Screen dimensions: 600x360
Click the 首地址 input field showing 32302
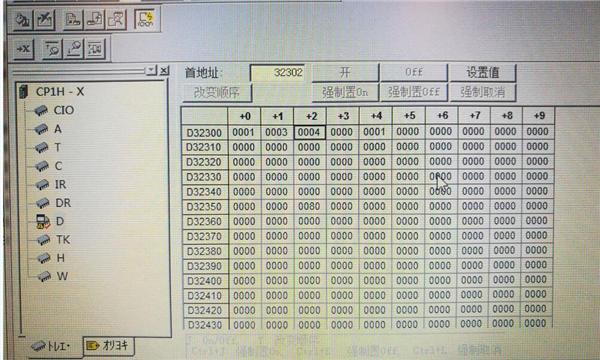(278, 72)
